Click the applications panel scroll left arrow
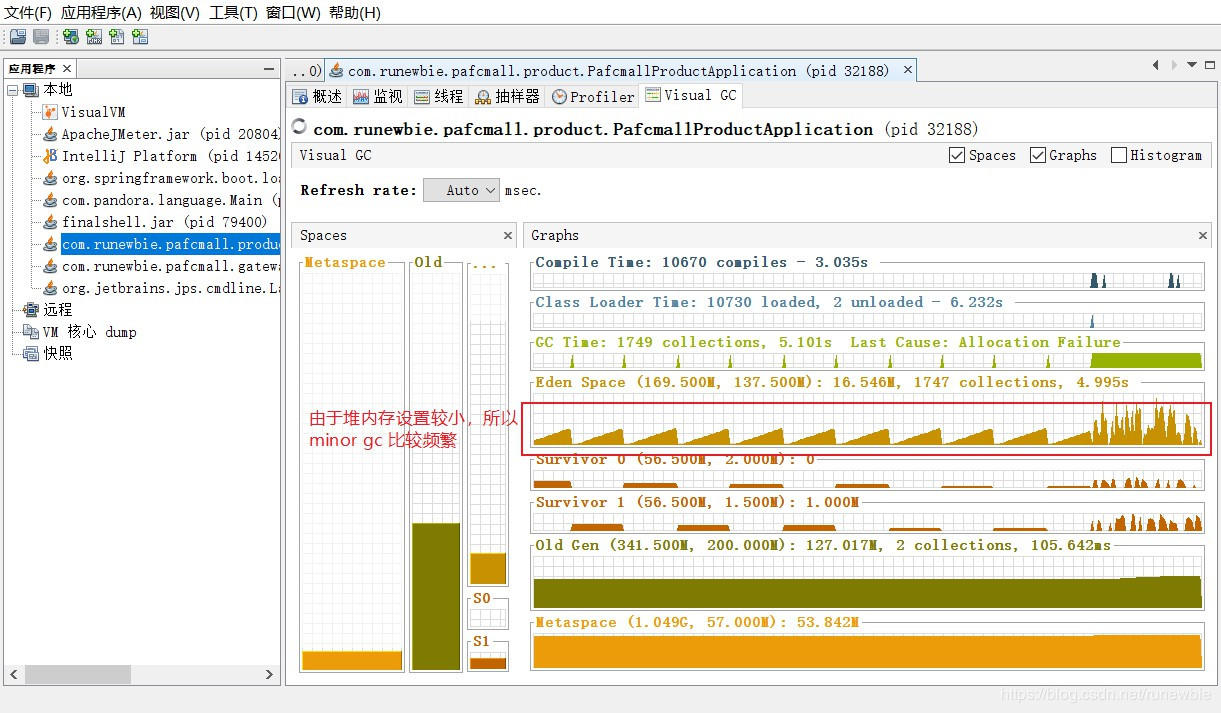Viewport: 1221px width, 713px height. pos(14,675)
